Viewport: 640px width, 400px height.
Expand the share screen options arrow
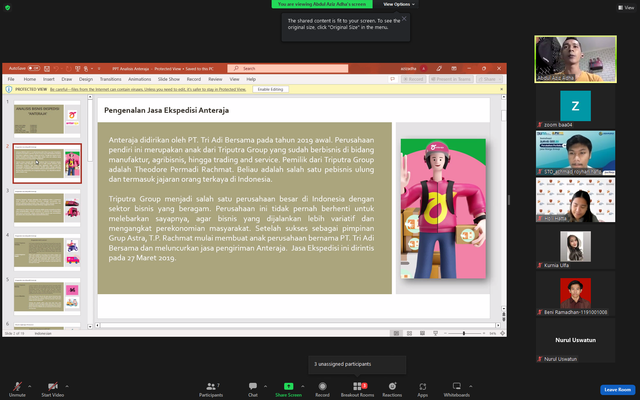pyautogui.click(x=302, y=386)
